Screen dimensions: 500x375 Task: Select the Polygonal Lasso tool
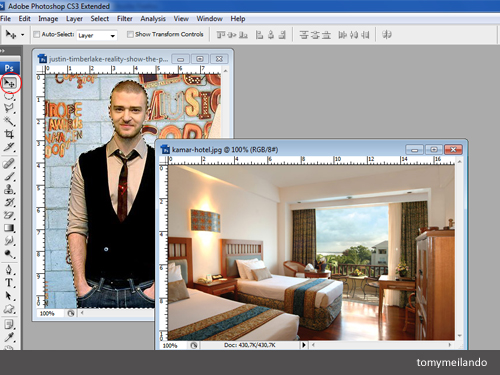[9, 108]
